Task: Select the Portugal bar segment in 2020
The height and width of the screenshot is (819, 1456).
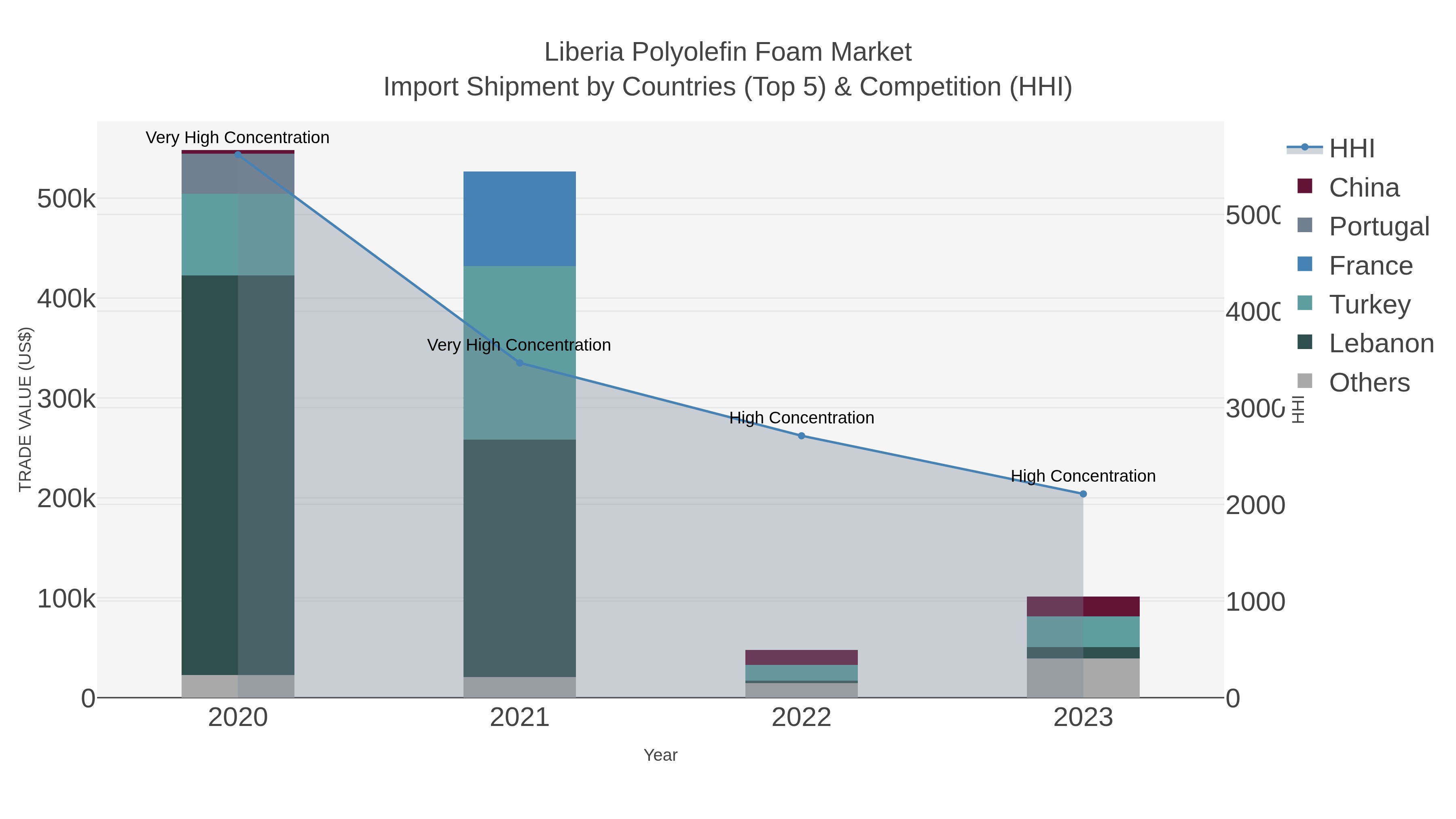Action: coord(237,174)
